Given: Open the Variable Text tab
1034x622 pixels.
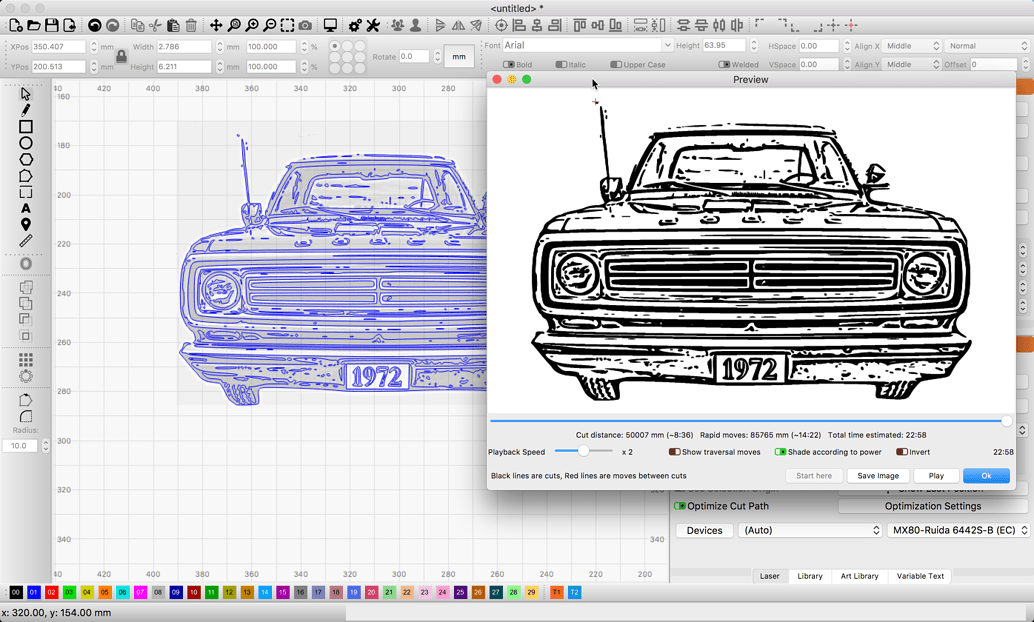Looking at the screenshot, I should (x=920, y=576).
